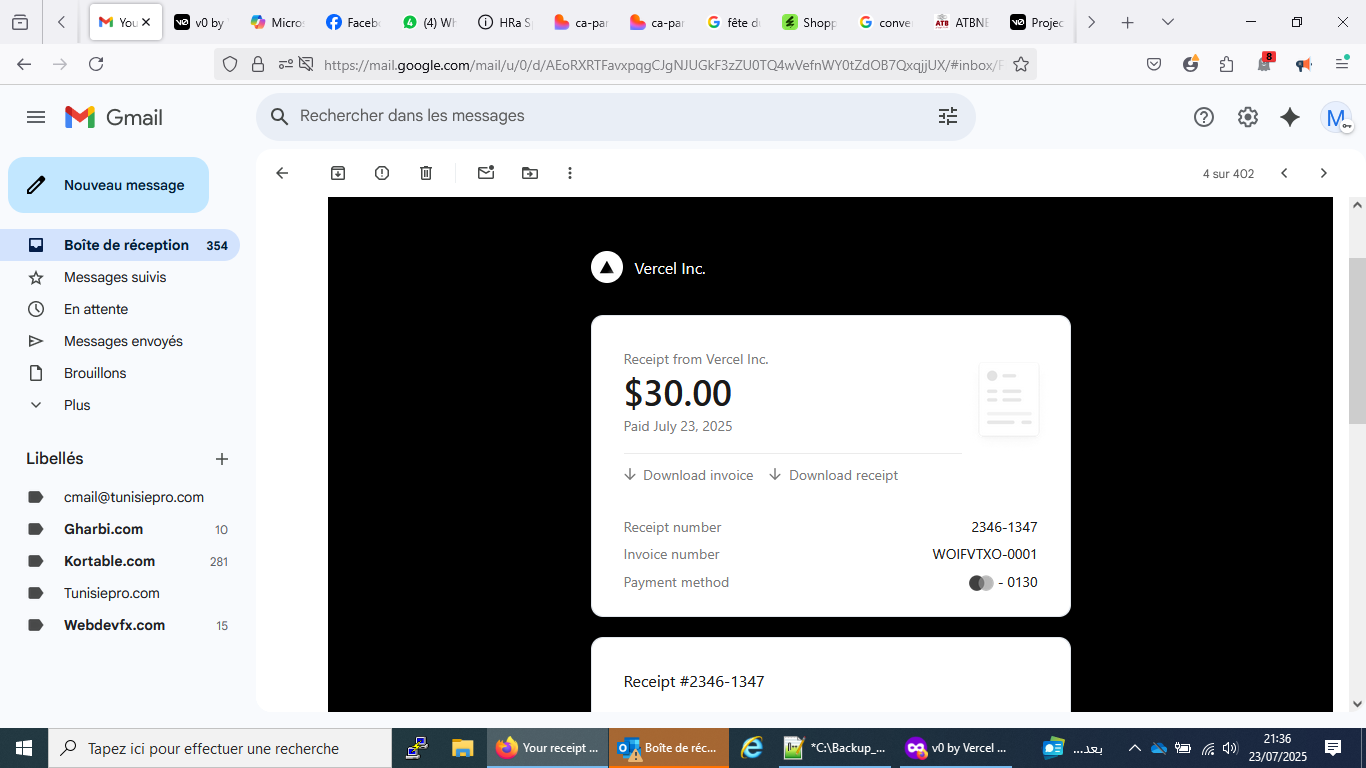Image resolution: width=1366 pixels, height=768 pixels.
Task: Open the Messages envoyés folder
Action: pos(123,341)
